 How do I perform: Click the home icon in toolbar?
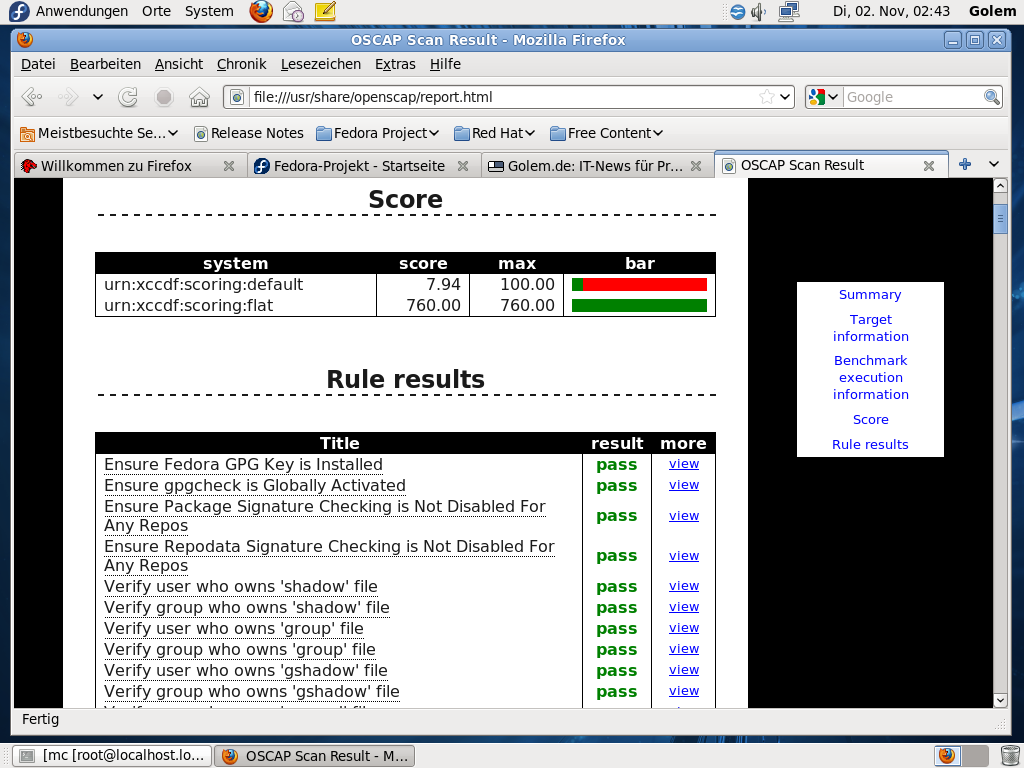(199, 97)
